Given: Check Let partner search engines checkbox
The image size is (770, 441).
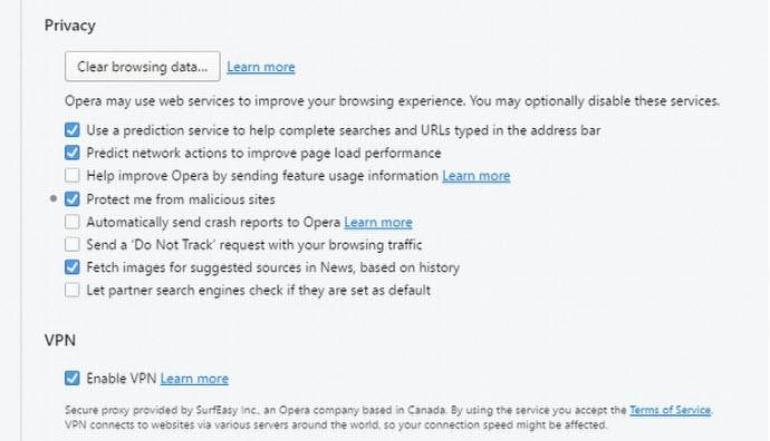Looking at the screenshot, I should tap(71, 290).
